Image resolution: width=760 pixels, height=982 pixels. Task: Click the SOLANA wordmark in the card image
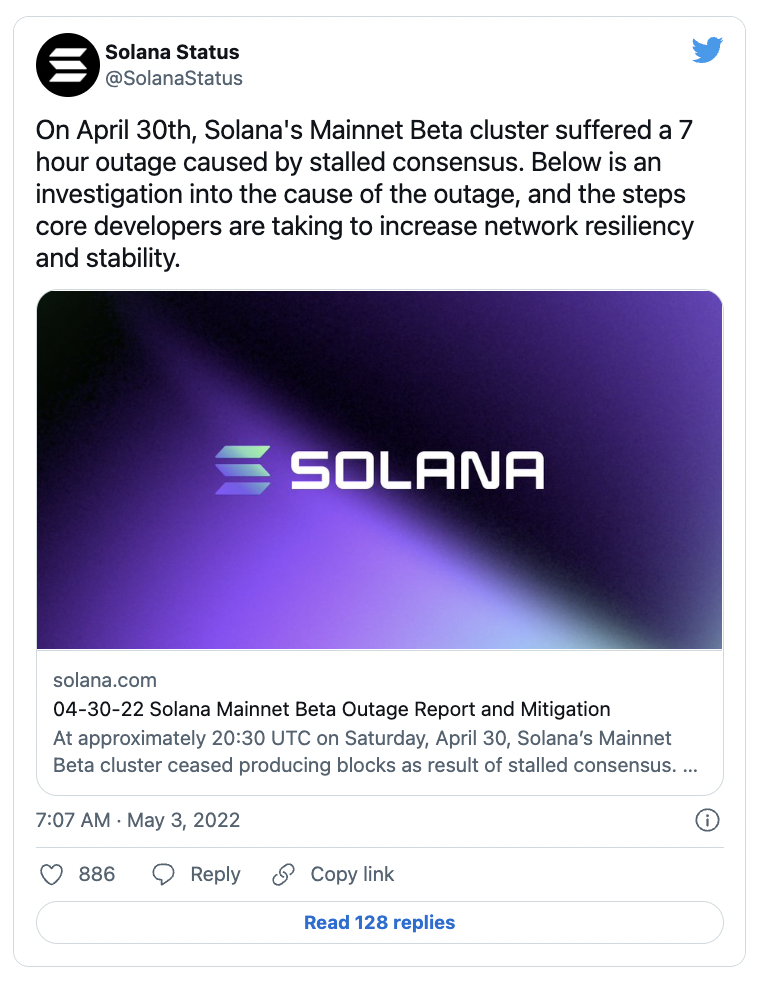click(x=417, y=470)
